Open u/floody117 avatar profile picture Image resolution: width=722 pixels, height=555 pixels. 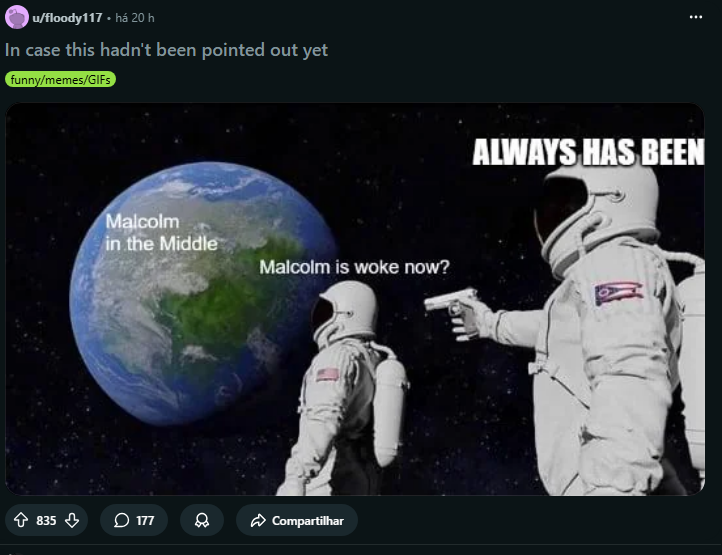[17, 18]
